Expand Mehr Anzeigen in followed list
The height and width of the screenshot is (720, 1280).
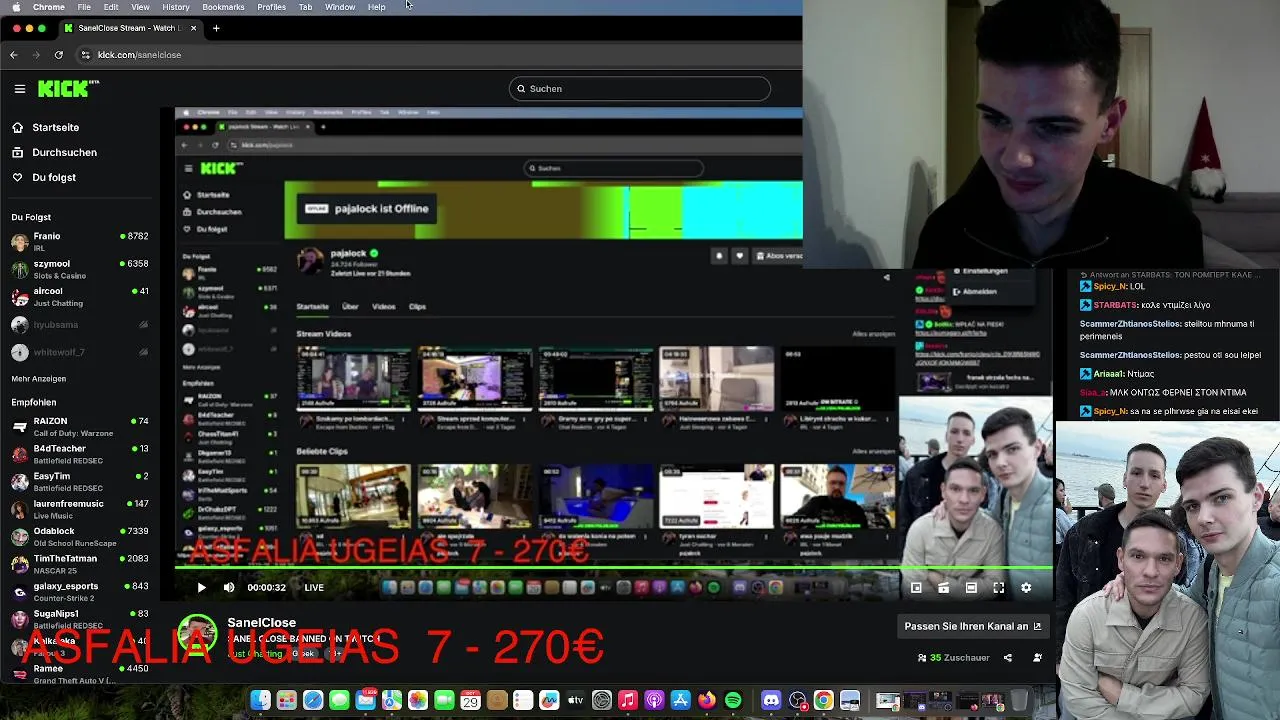pos(39,379)
